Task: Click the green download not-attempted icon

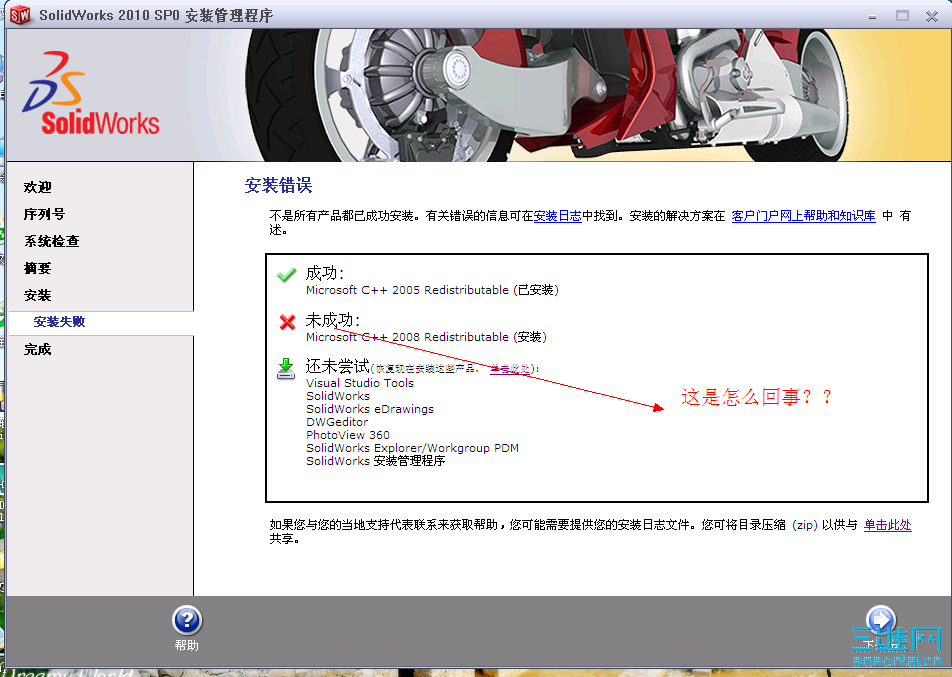Action: pyautogui.click(x=286, y=369)
